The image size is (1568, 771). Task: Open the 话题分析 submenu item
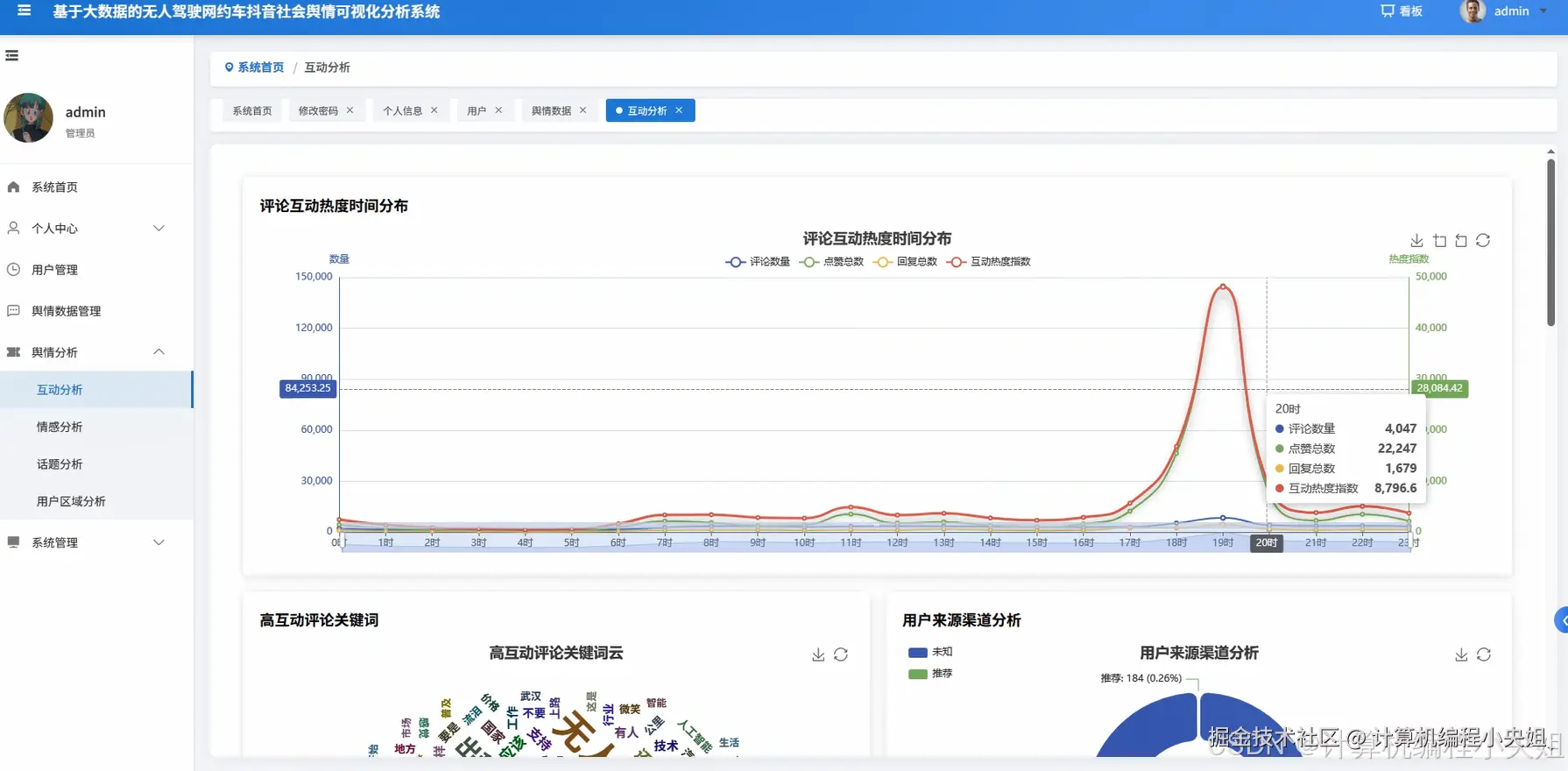[96, 463]
